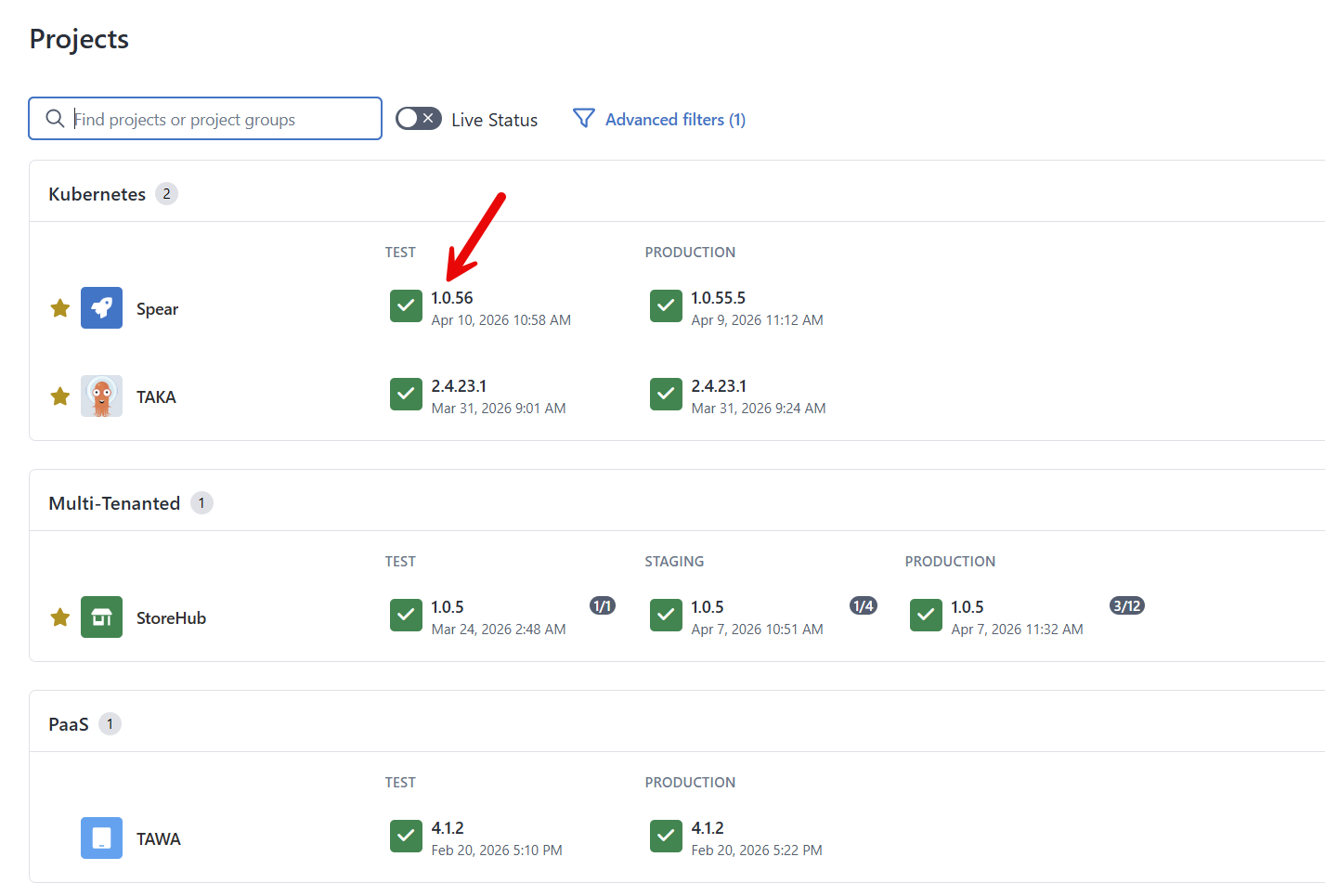
Task: Click the funnel icon beside Advanced filters
Action: (584, 118)
